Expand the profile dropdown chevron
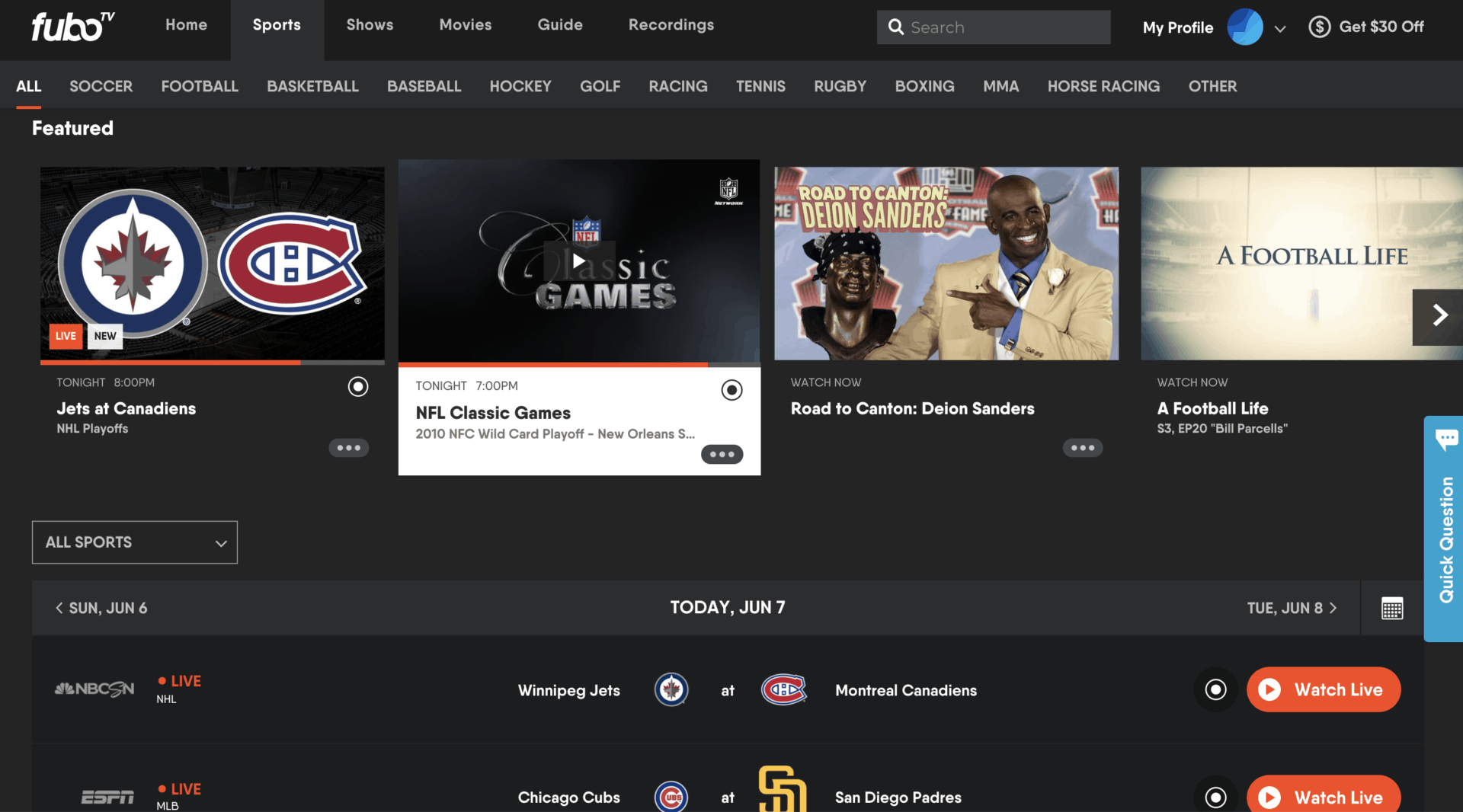Screen dimensions: 1463x812 [x=1280, y=29]
